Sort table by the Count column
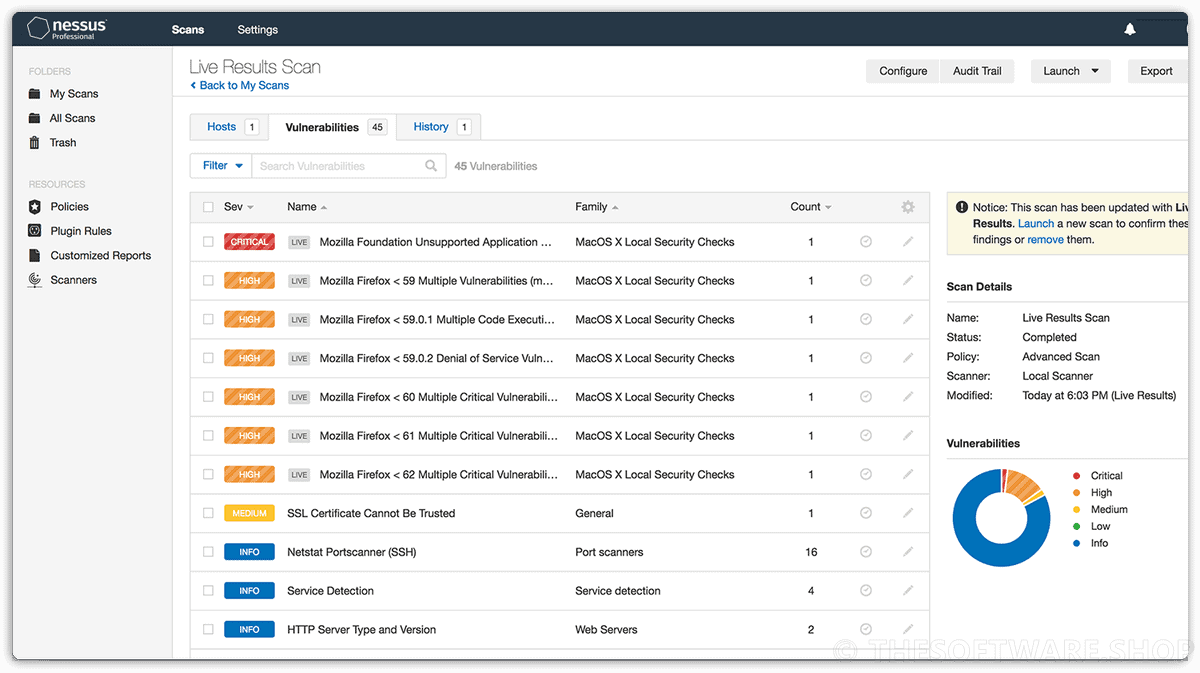Viewport: 1200px width, 673px height. tap(811, 207)
